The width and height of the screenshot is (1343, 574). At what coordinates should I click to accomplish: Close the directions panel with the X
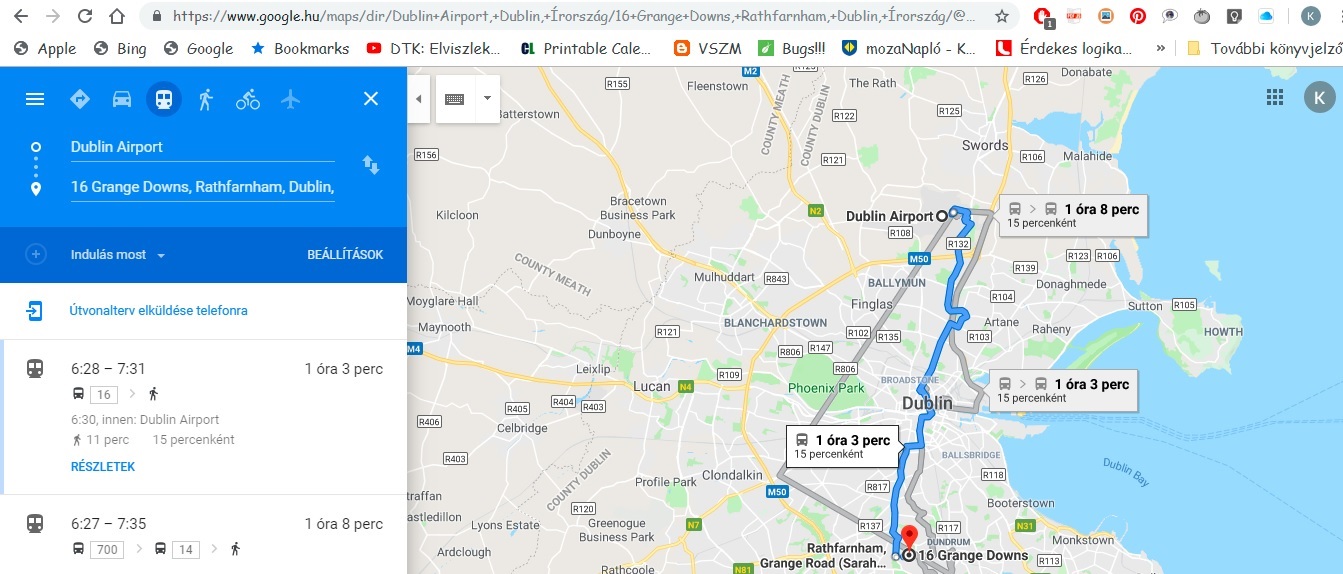371,99
